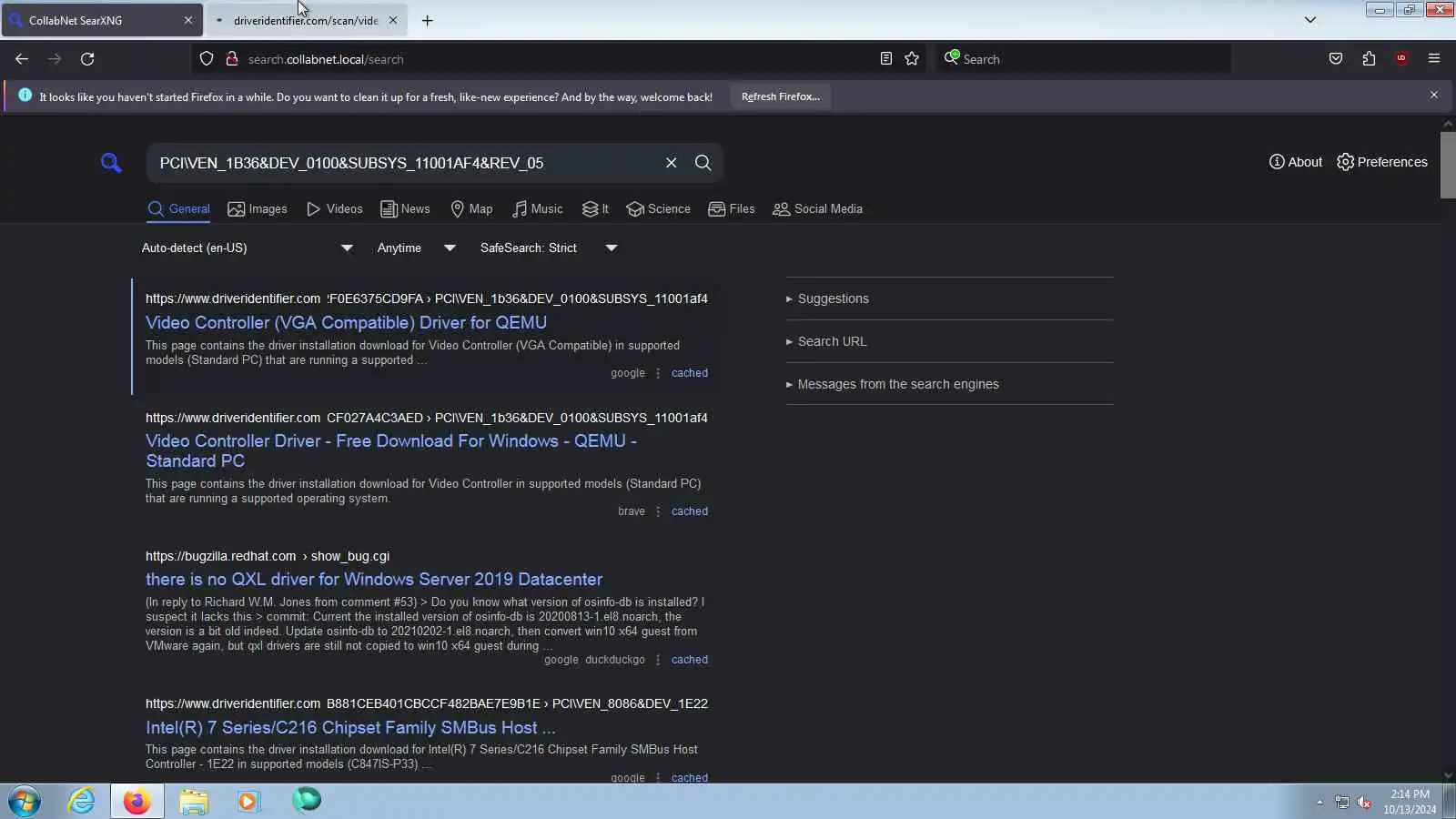Click the browser Back arrow
This screenshot has height=819, width=1456.
point(22,59)
